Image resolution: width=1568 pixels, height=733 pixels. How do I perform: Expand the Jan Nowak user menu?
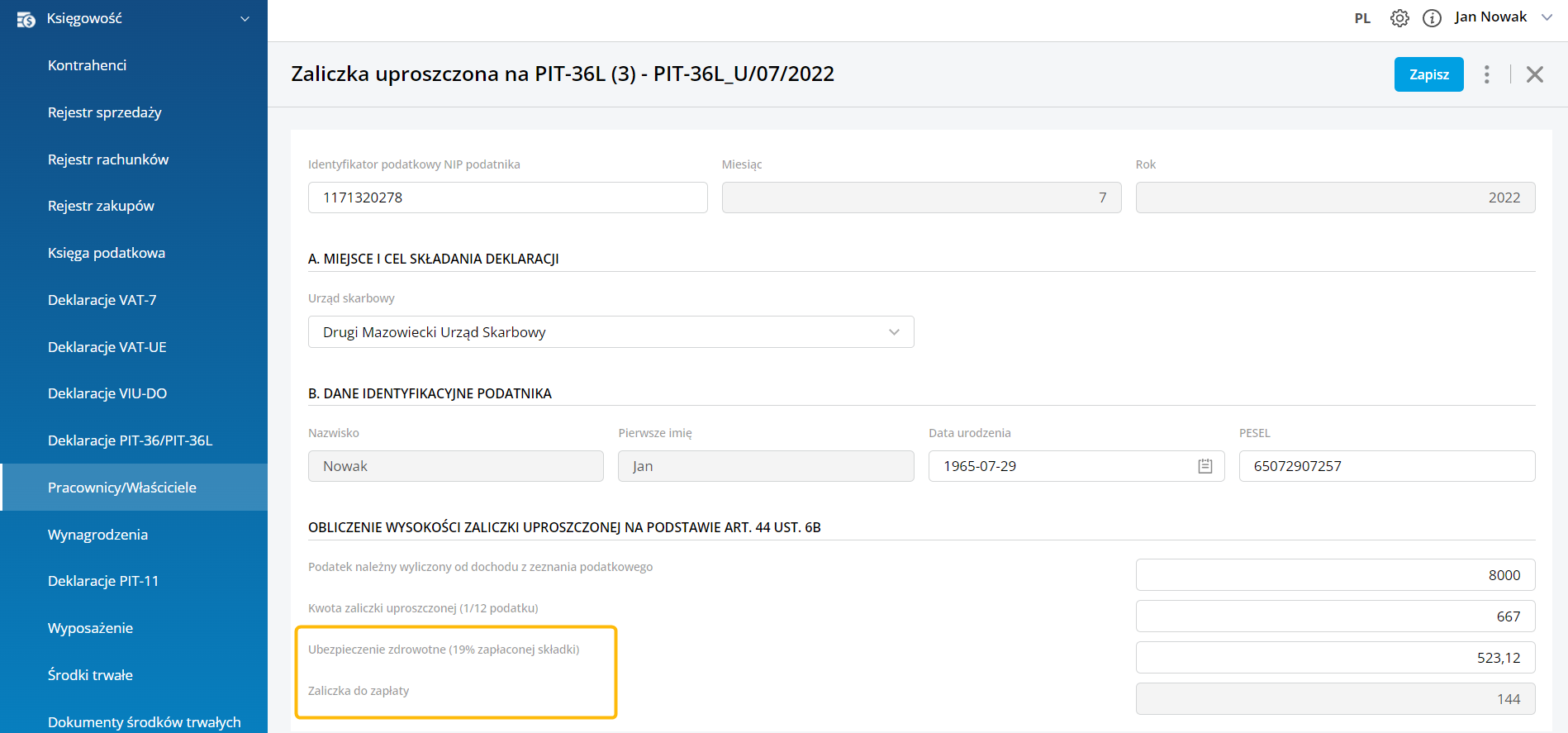pyautogui.click(x=1547, y=17)
